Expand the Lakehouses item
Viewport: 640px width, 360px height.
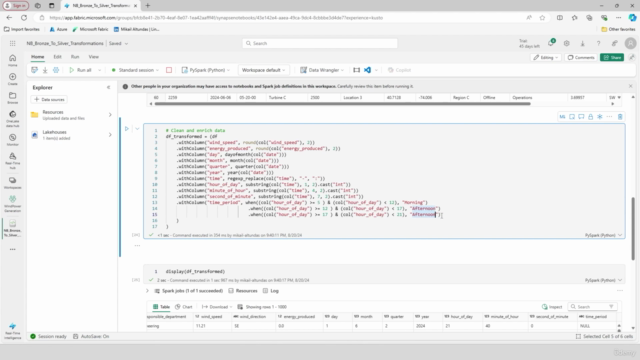110,135
